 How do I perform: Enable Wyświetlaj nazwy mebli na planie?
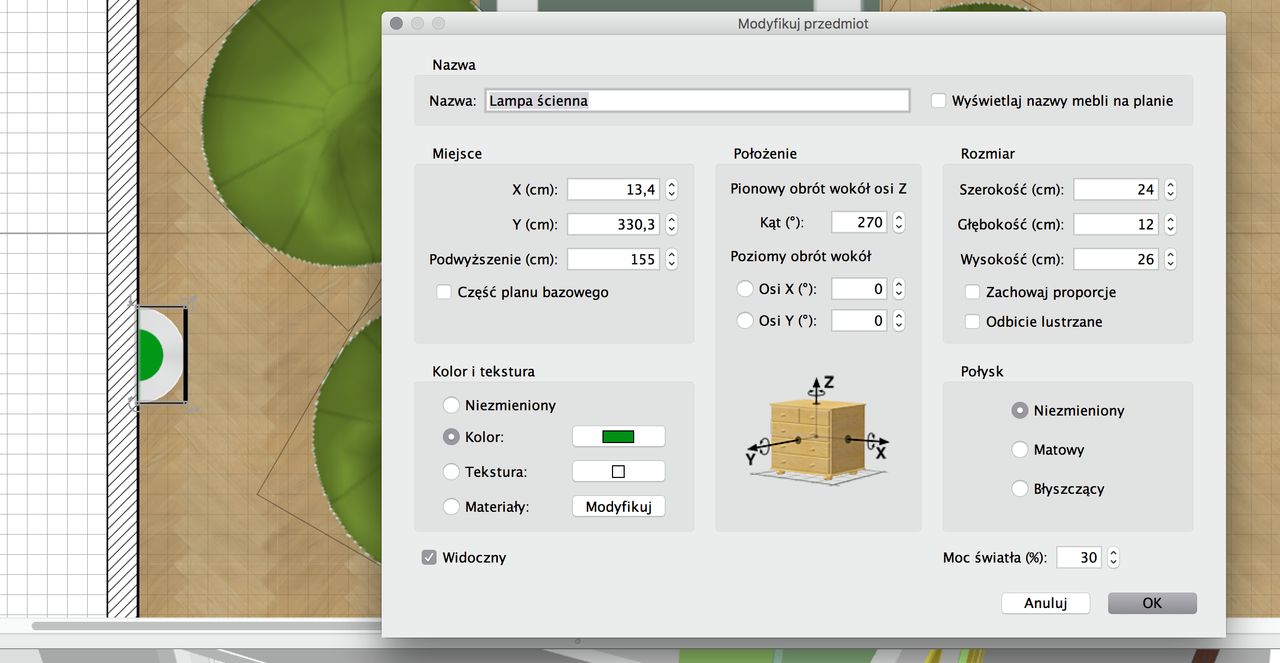(x=938, y=101)
